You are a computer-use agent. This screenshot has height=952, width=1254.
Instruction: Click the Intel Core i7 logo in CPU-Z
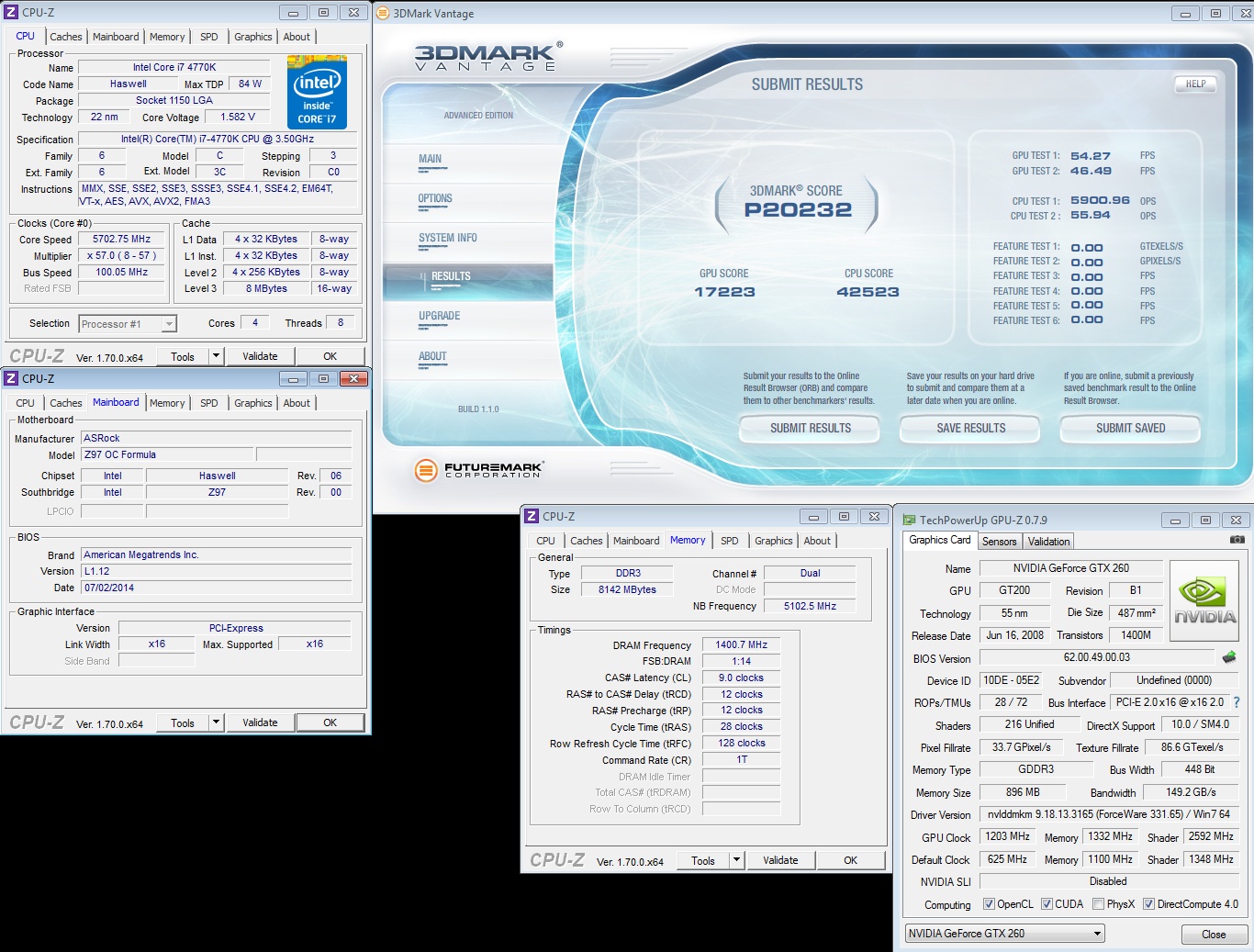pyautogui.click(x=317, y=92)
